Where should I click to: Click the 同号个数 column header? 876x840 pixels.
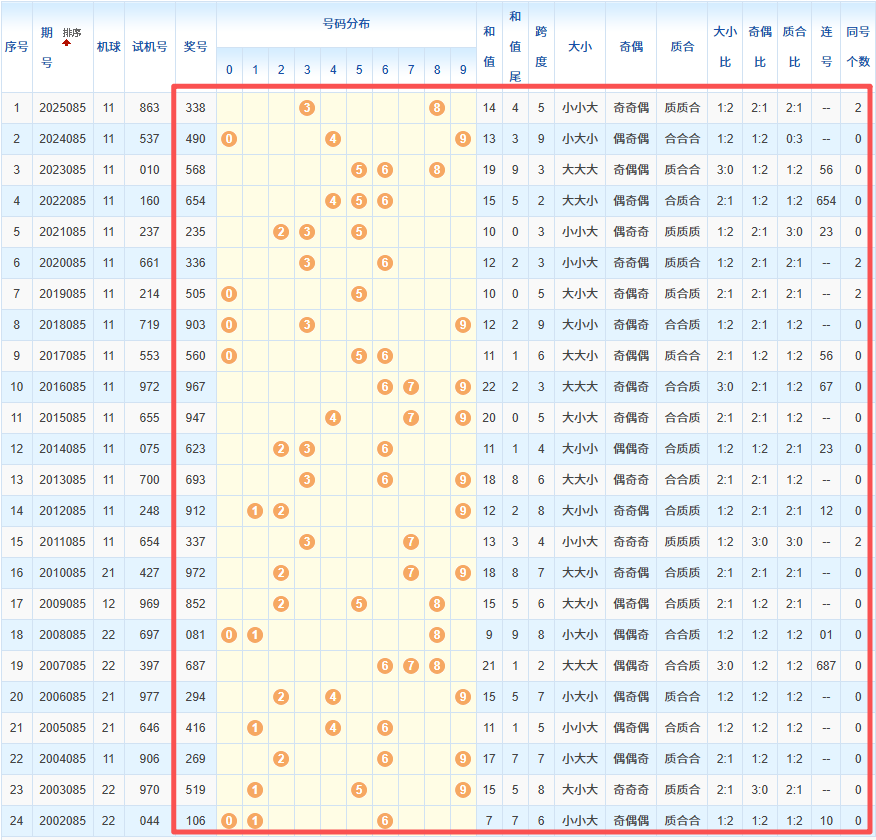coord(858,46)
